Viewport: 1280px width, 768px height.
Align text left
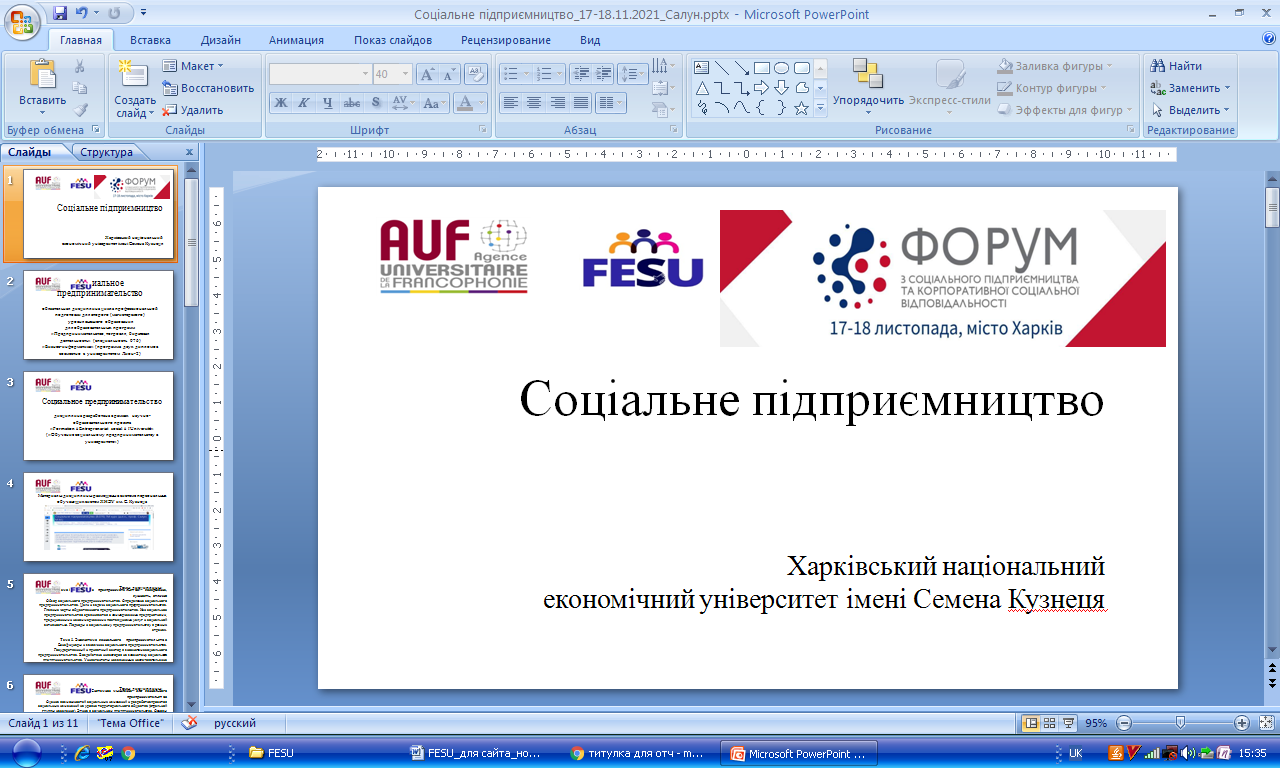[x=510, y=103]
